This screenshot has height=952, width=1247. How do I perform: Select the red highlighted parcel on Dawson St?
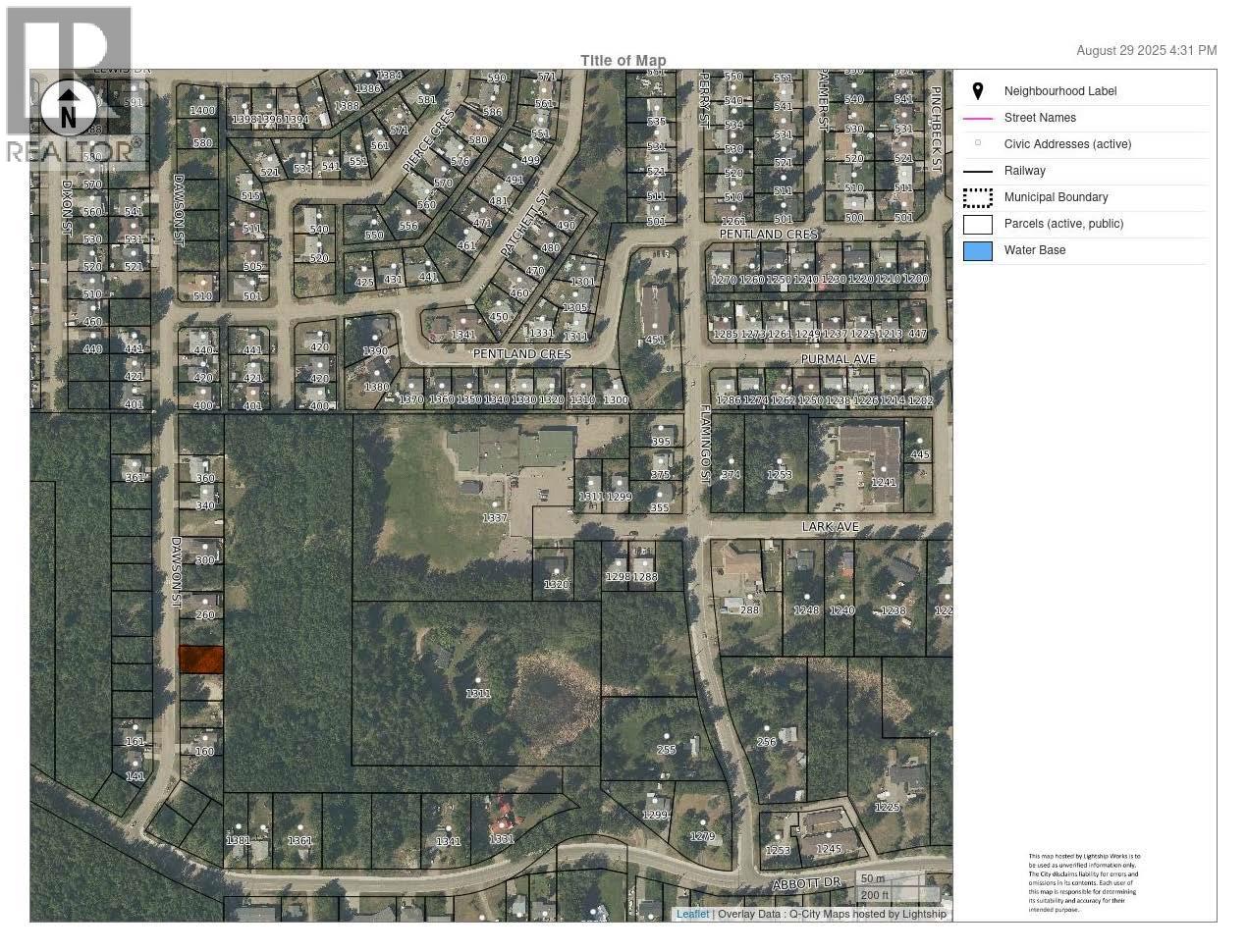(200, 660)
